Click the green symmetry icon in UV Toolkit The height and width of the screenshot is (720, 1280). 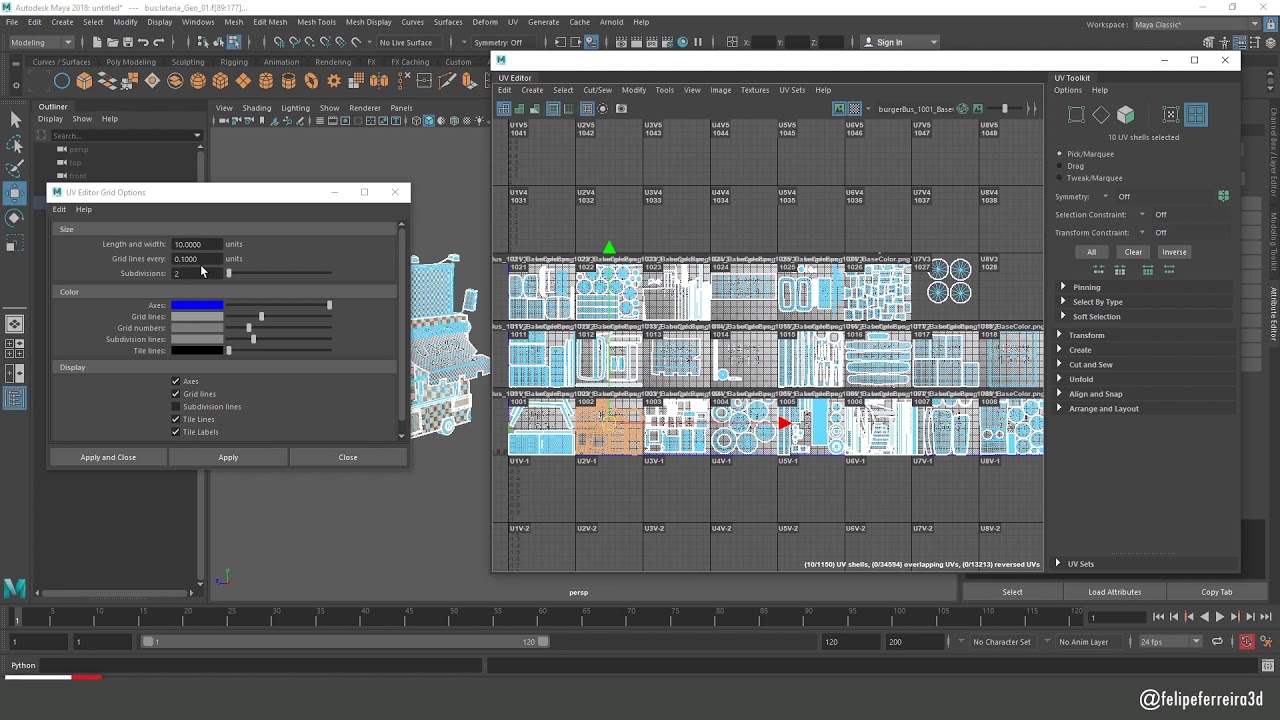coord(1223,196)
